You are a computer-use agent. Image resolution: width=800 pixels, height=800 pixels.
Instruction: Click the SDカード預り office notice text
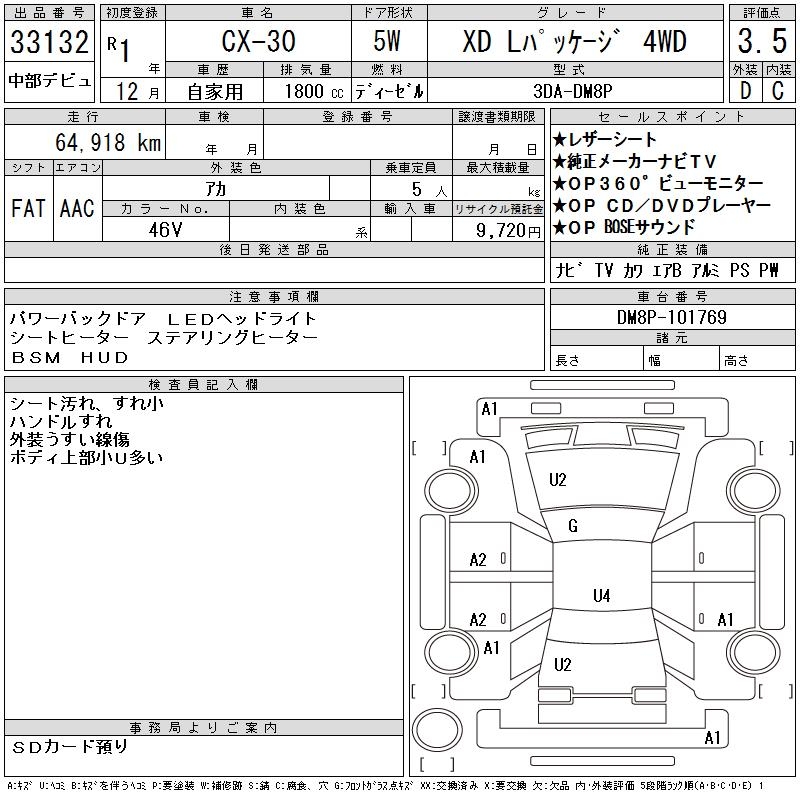click(70, 746)
